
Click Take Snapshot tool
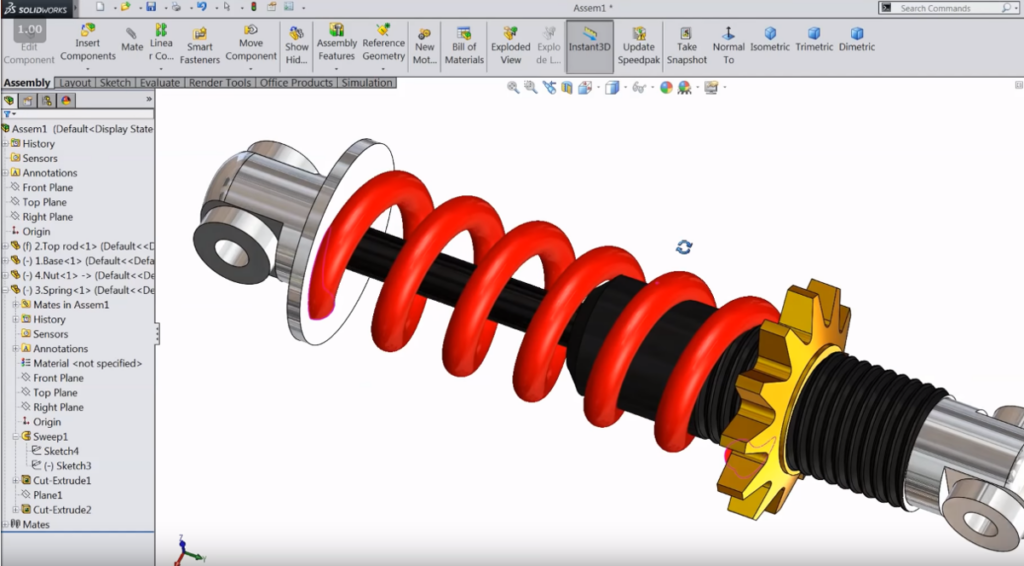coord(686,46)
